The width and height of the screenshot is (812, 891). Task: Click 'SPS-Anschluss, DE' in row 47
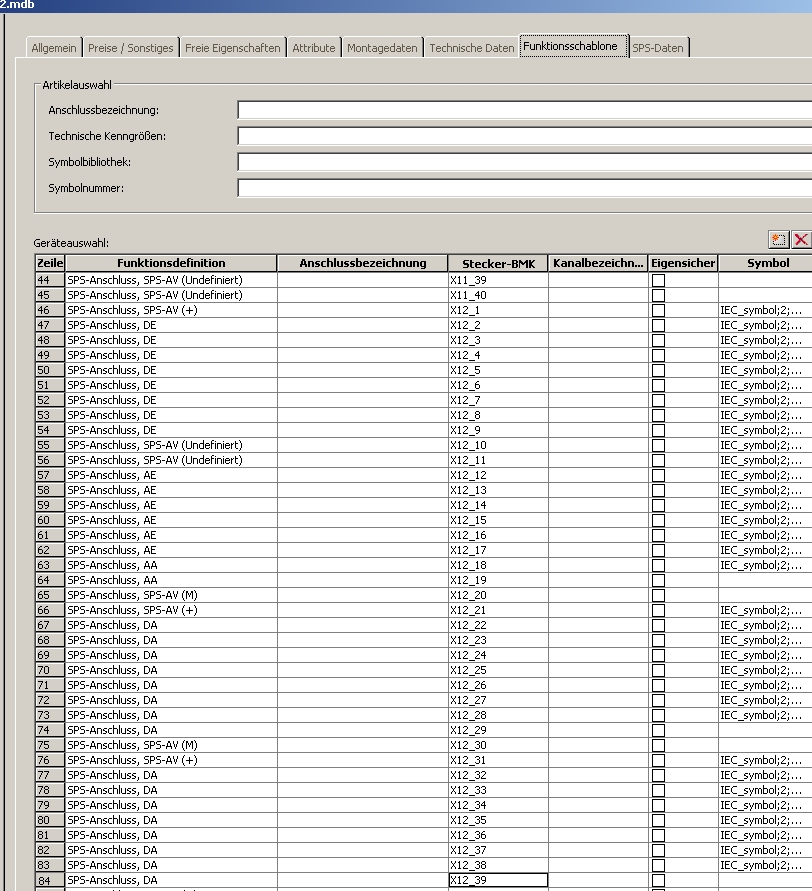tap(171, 325)
